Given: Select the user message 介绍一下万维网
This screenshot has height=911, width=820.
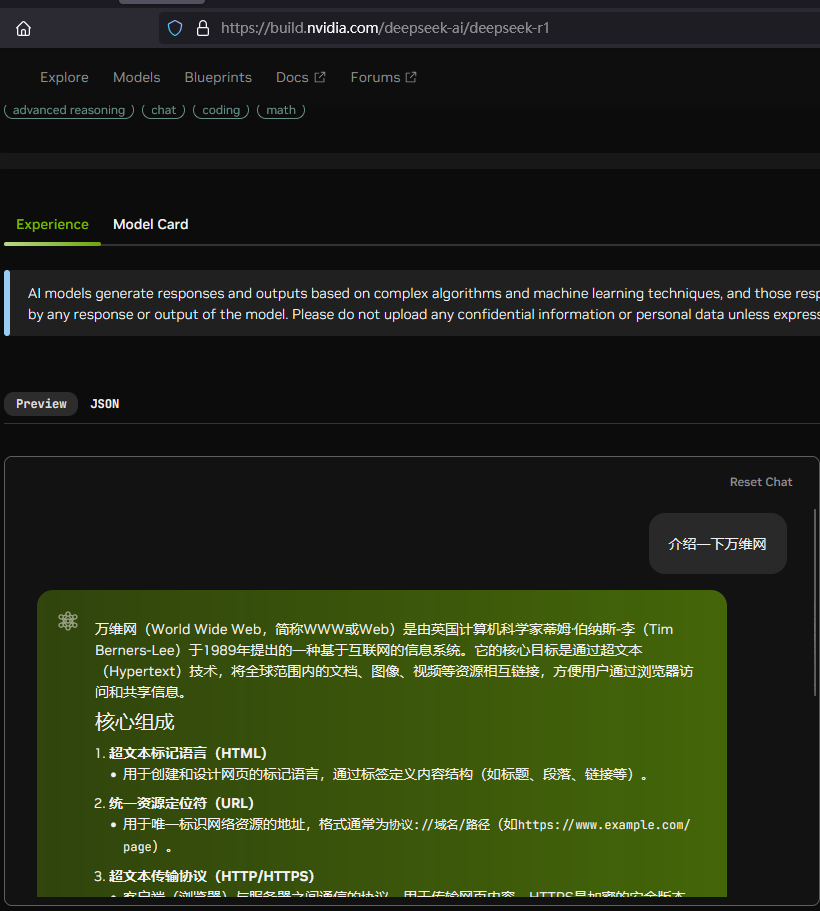Looking at the screenshot, I should 718,544.
